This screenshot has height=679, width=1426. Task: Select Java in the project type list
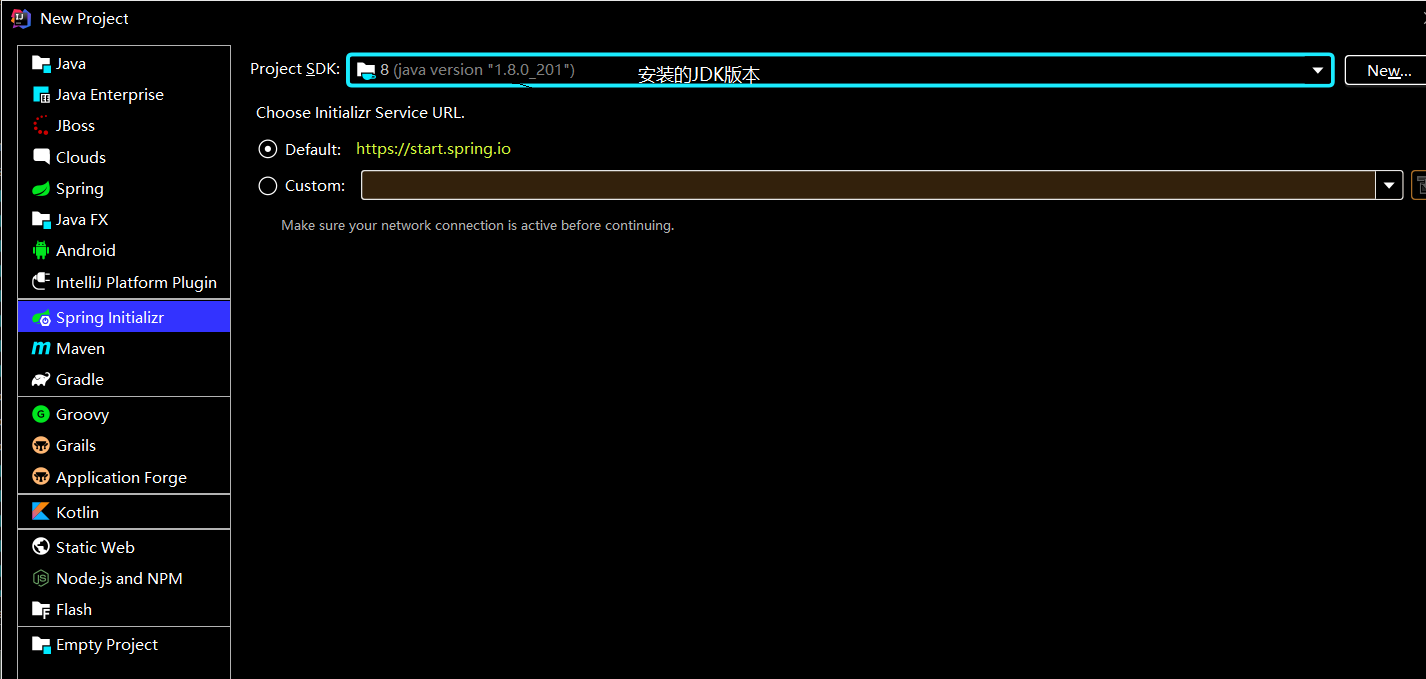[x=124, y=64]
